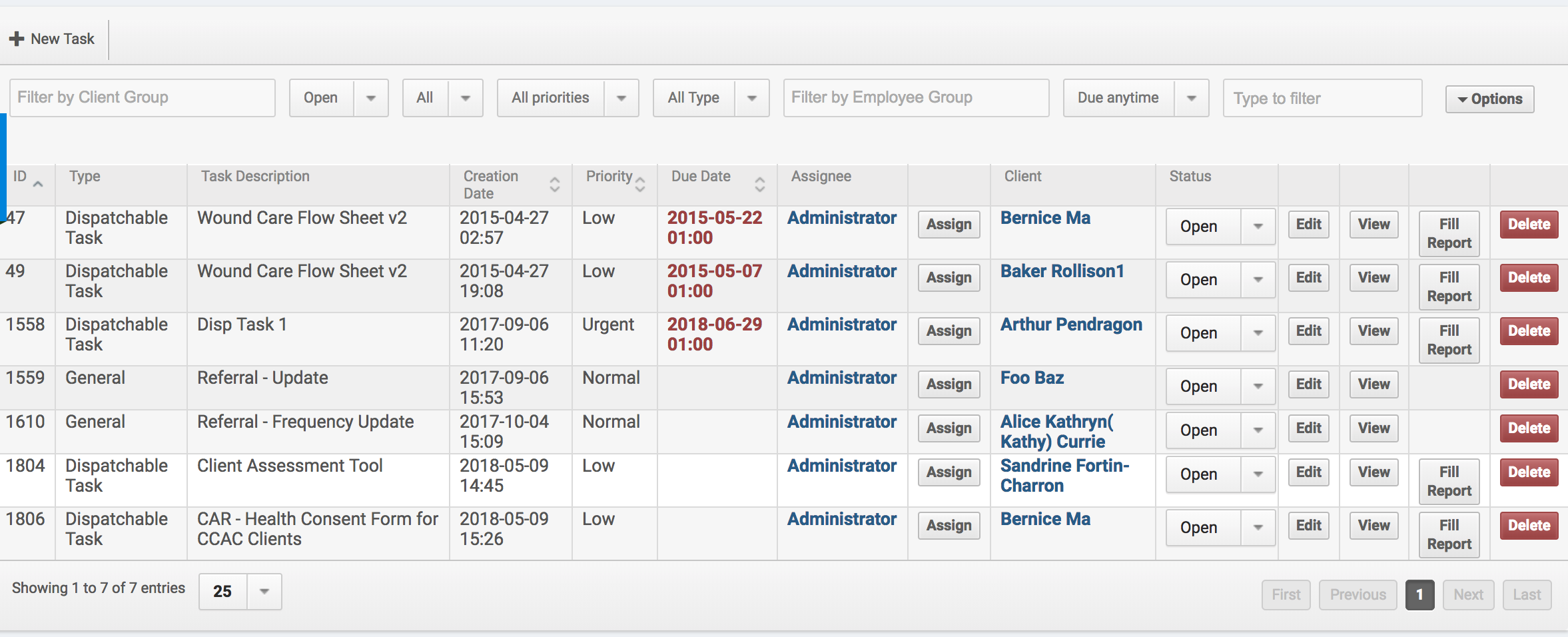Expand the Open status filter dropdown
The image size is (1568, 637).
coord(371,98)
